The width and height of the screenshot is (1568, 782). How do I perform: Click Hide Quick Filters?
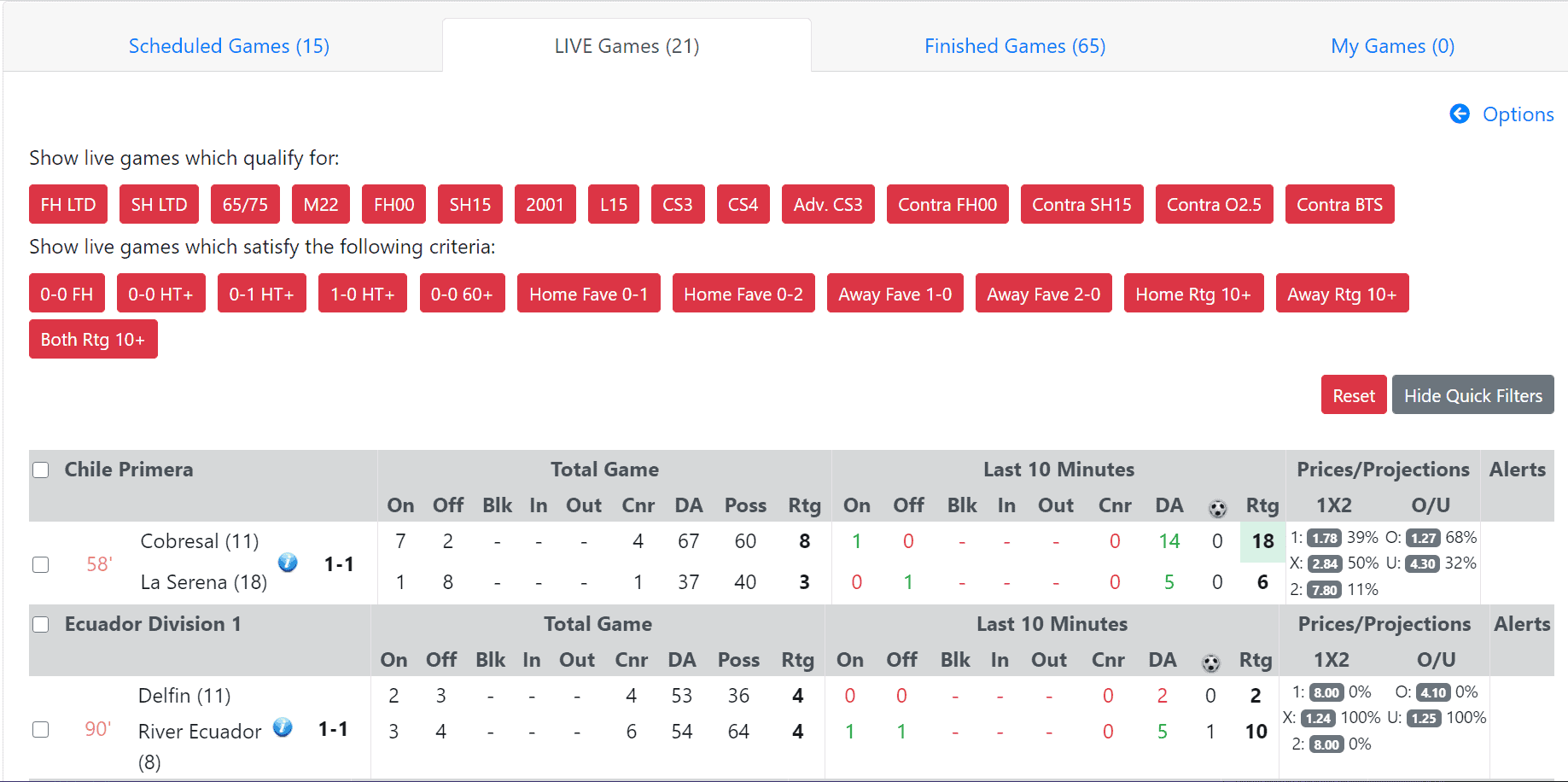(x=1472, y=394)
